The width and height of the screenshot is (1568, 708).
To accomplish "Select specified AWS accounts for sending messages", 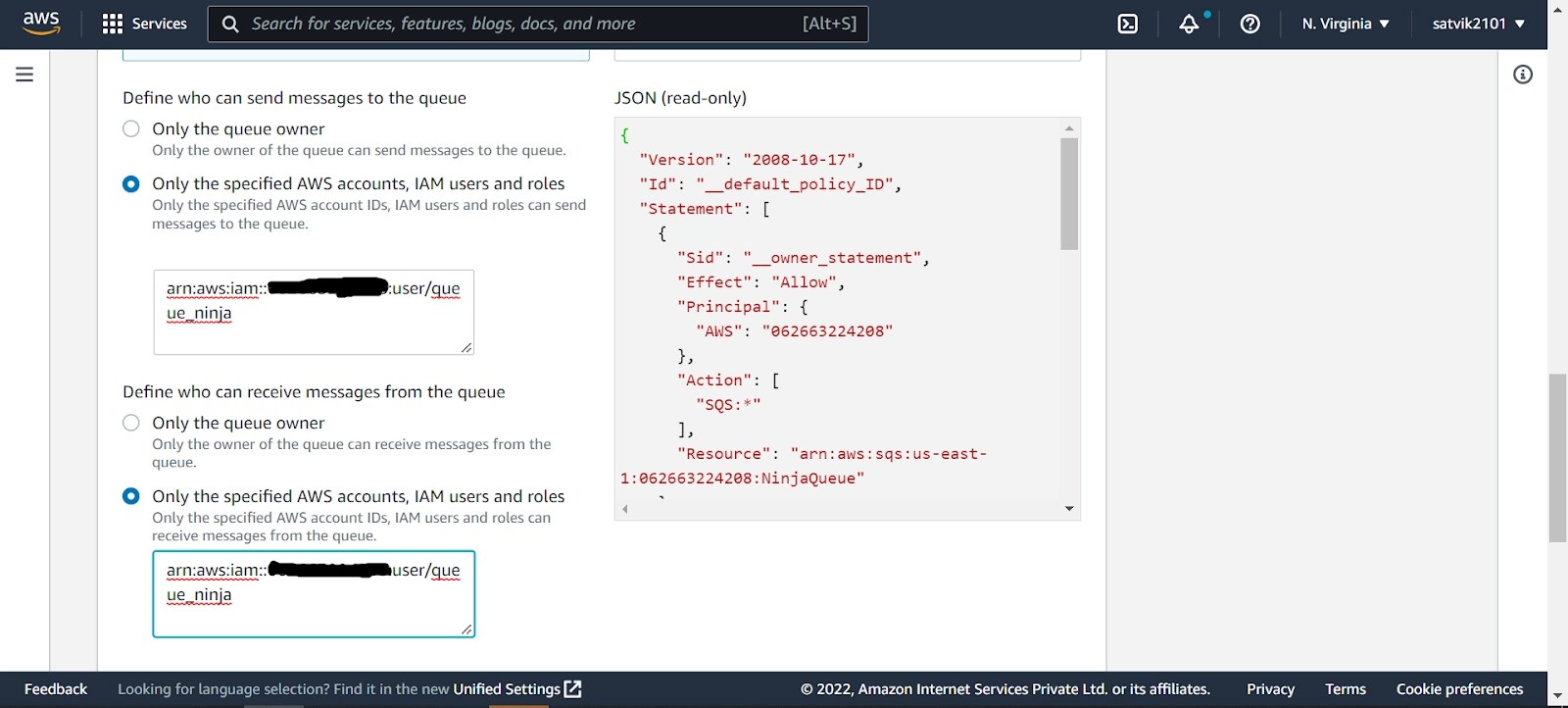I will click(131, 183).
